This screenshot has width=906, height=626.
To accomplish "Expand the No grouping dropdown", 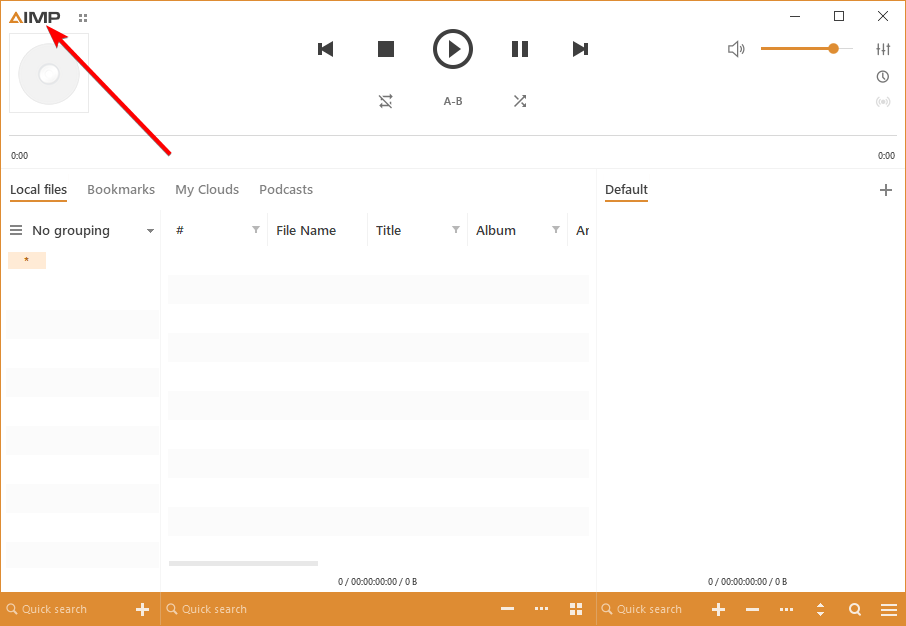I will pyautogui.click(x=150, y=231).
